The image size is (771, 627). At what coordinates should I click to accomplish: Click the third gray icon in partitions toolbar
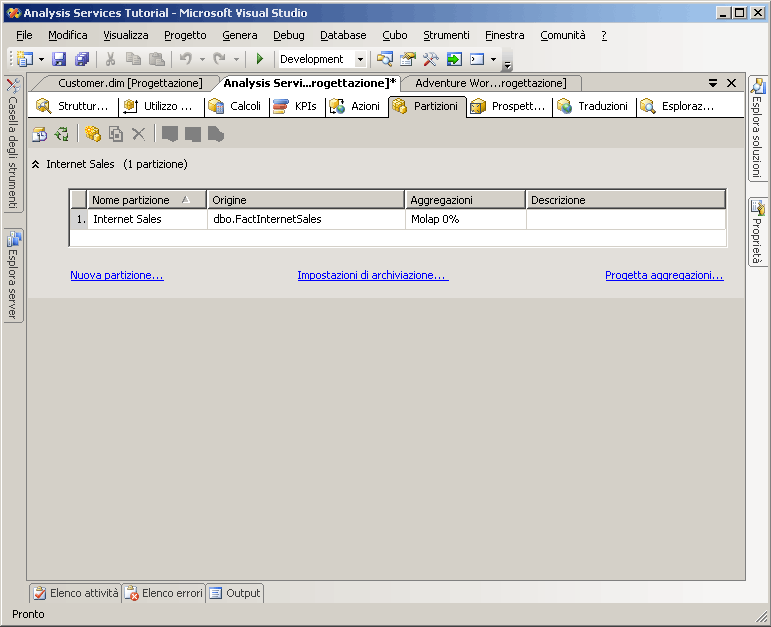pyautogui.click(x=216, y=134)
